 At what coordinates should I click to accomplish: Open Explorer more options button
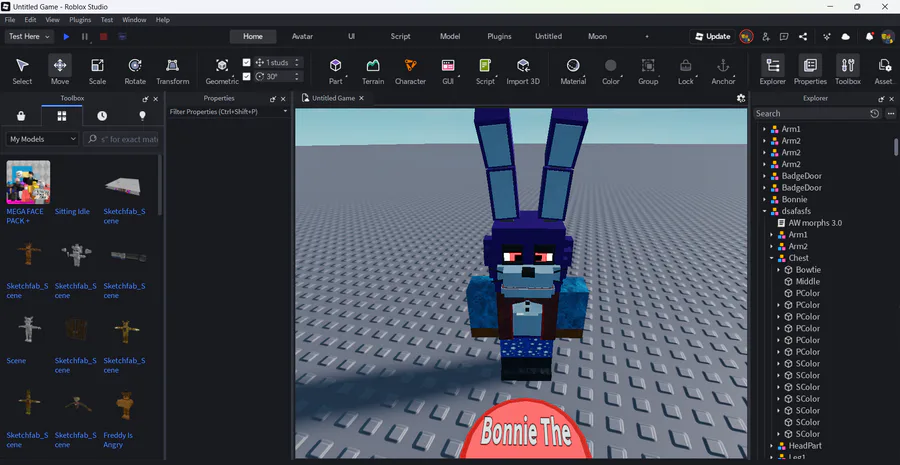(891, 114)
